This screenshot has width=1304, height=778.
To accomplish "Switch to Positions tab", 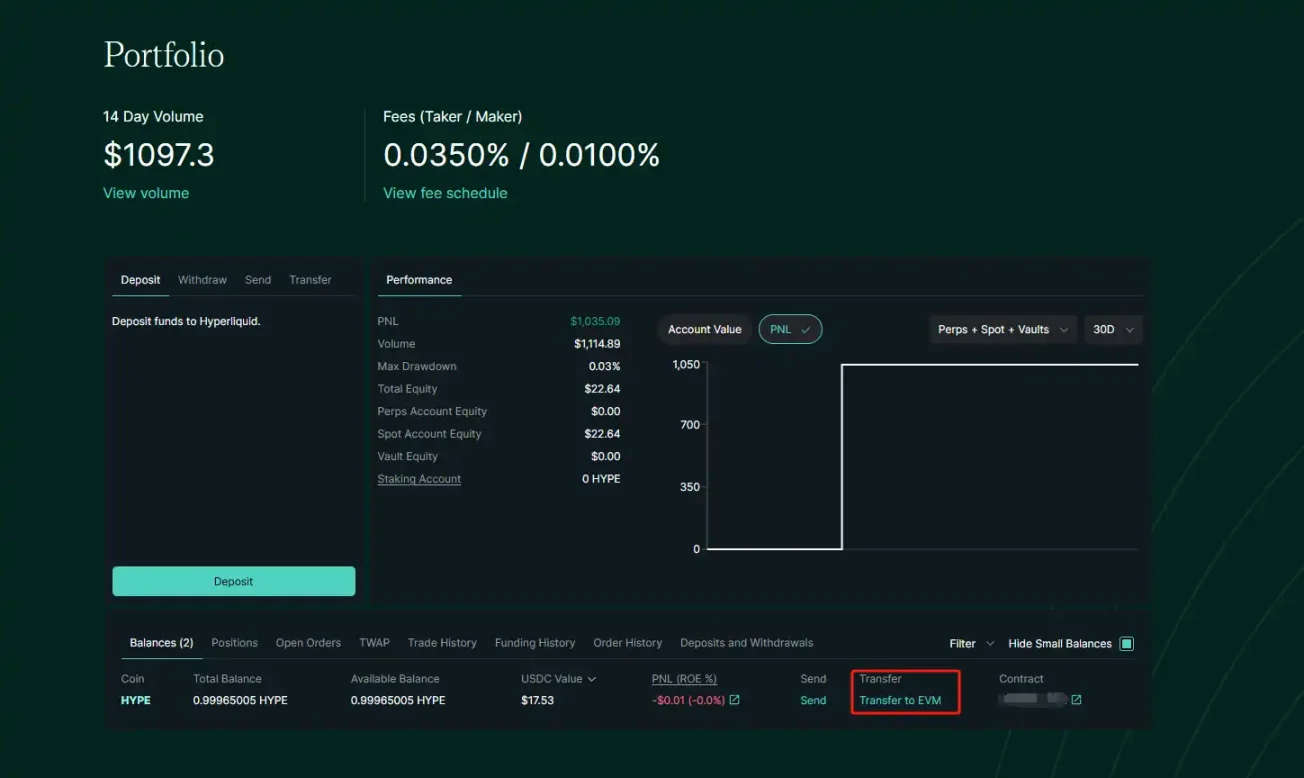I will pos(234,643).
